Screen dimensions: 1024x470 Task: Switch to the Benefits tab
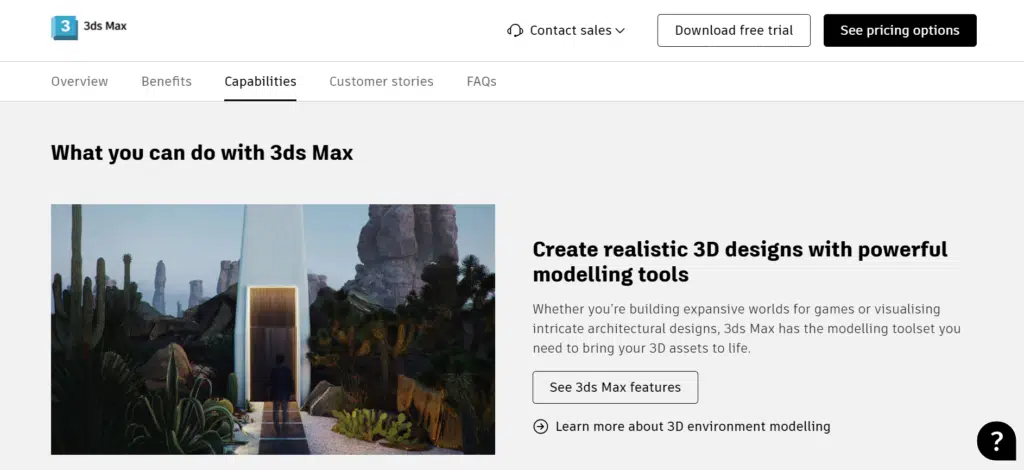click(x=167, y=82)
